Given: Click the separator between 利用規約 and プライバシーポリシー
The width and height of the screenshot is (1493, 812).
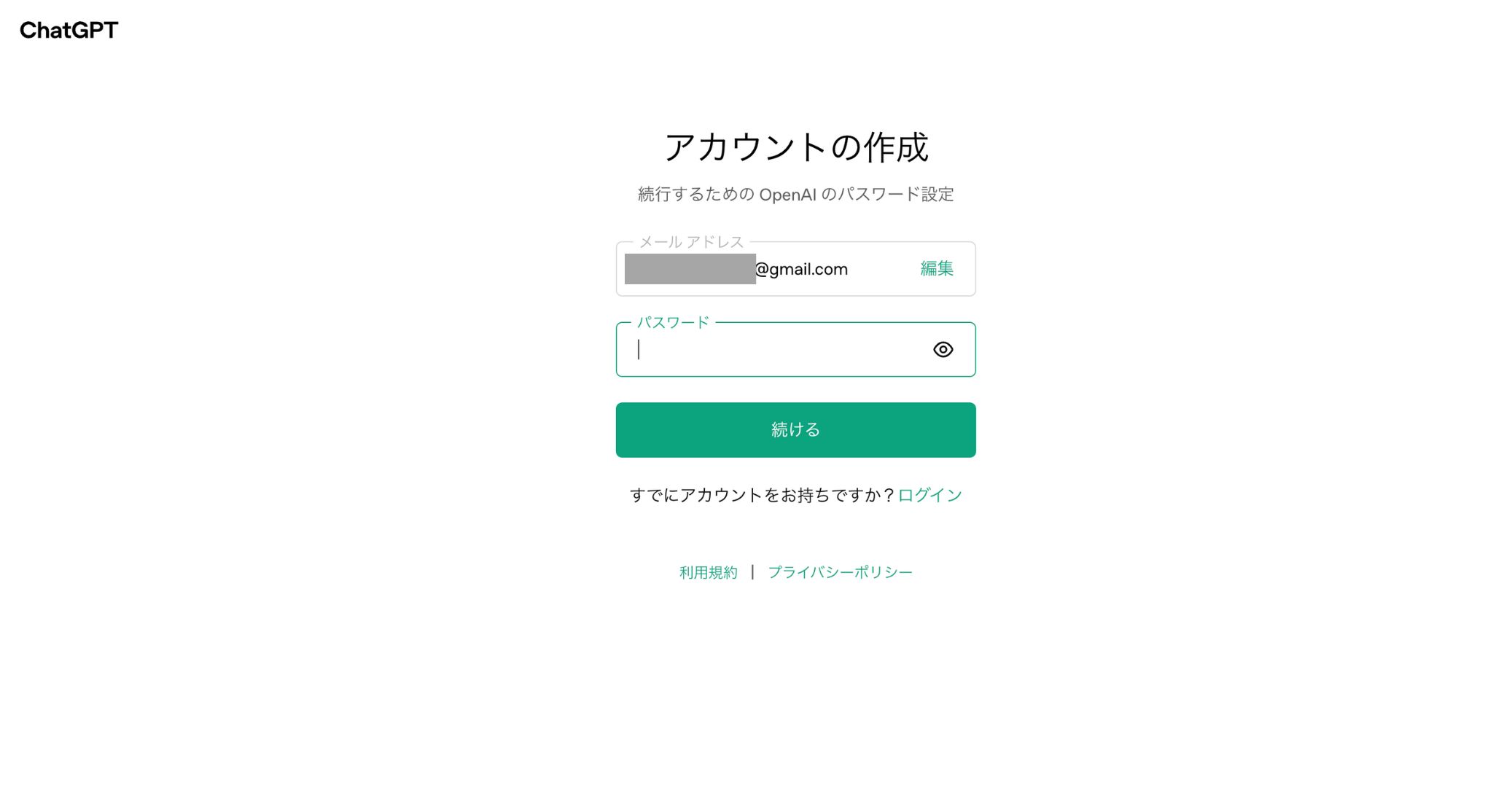Looking at the screenshot, I should (x=752, y=572).
